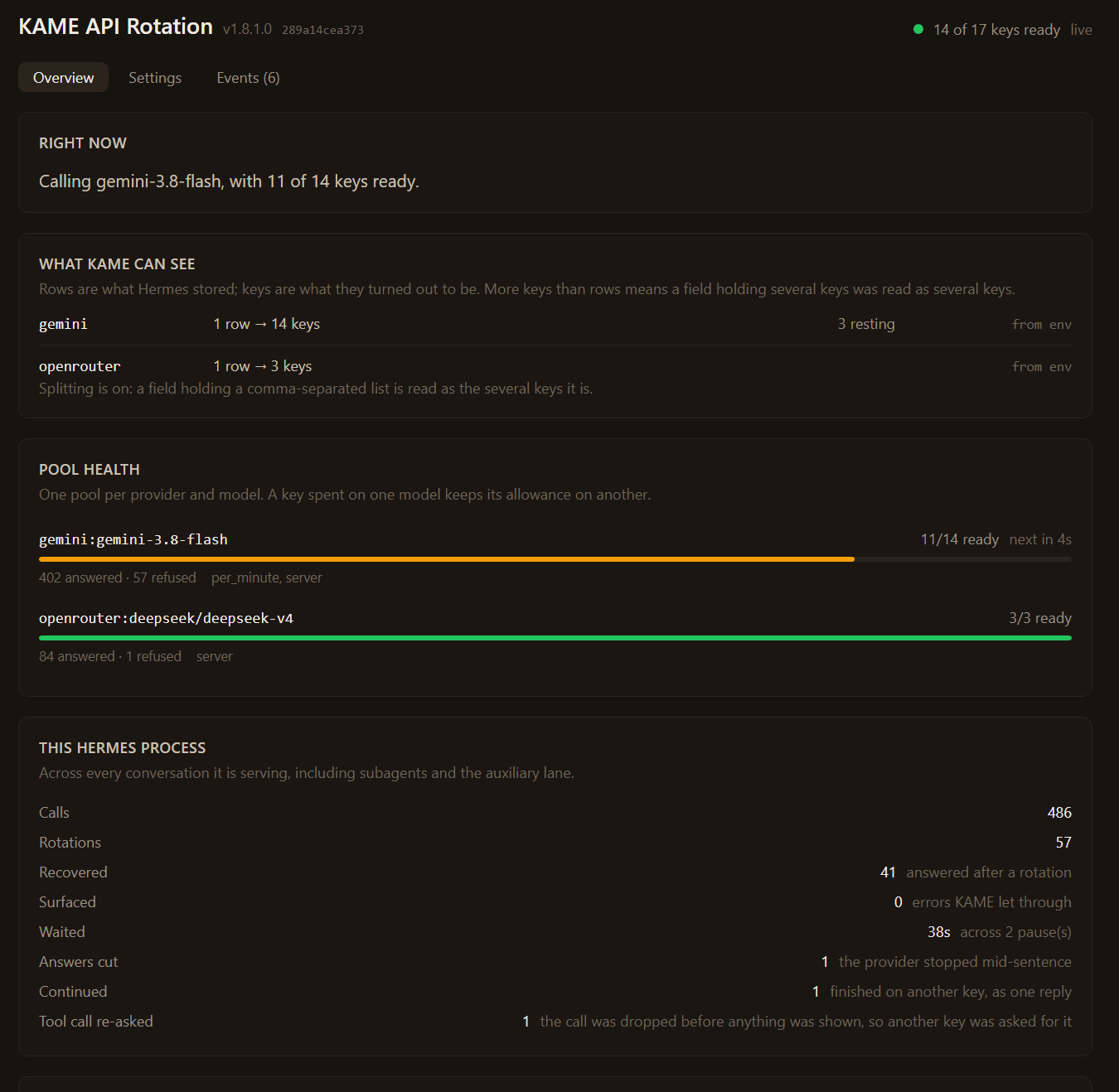Click the '3 resting' indicator for gemini
Screen dimensions: 1119x1092
(x=866, y=324)
